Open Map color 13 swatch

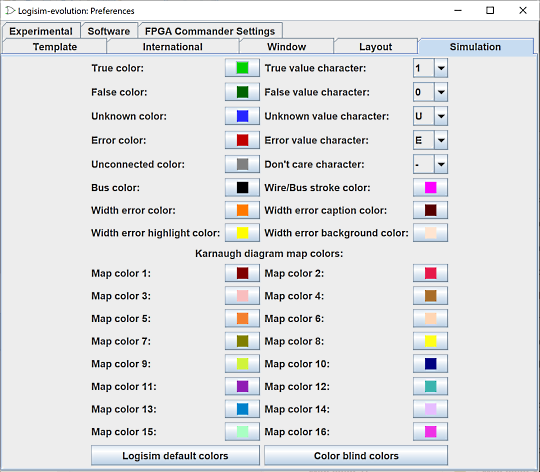242,409
